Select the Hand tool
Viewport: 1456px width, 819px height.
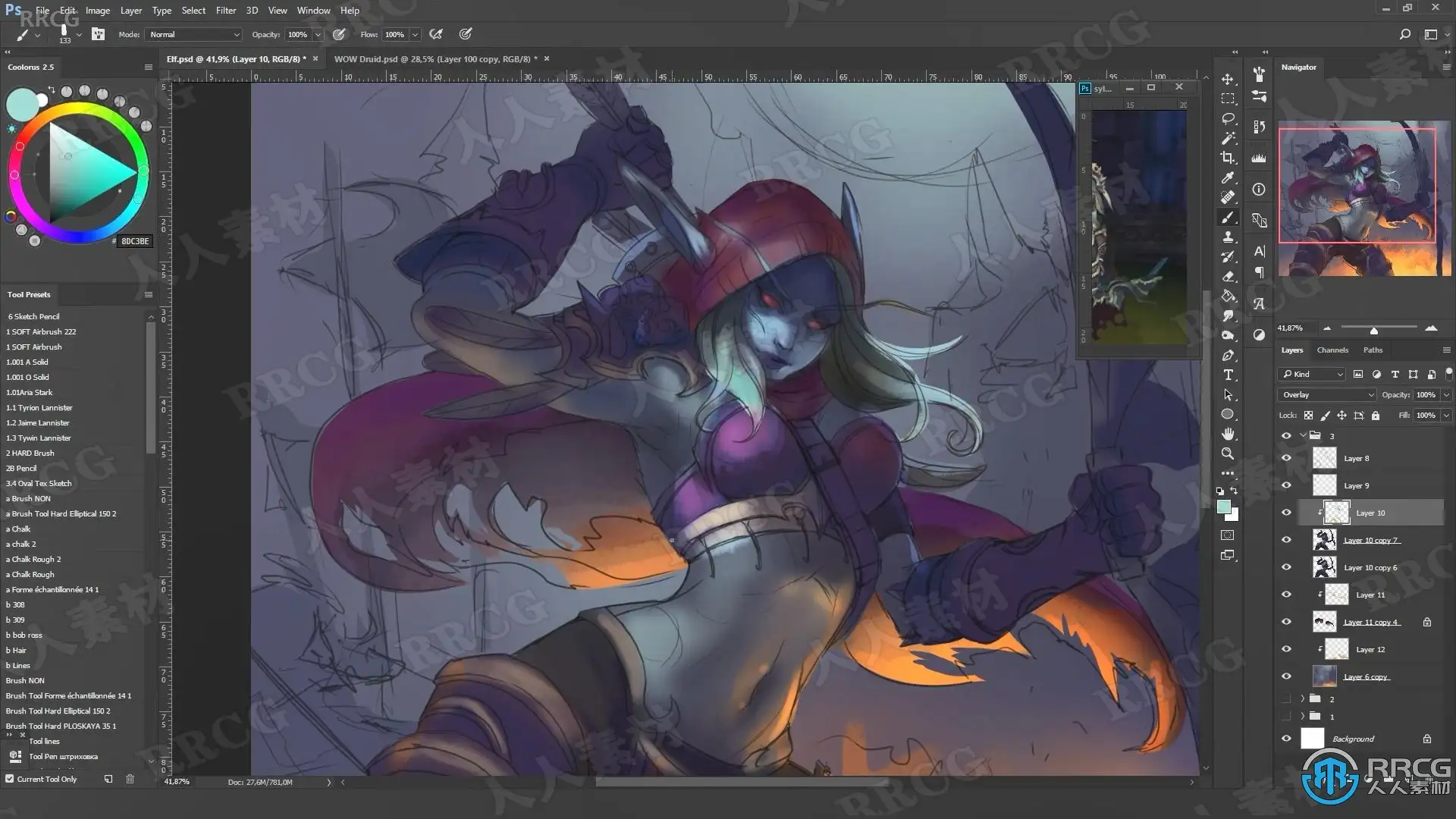[x=1228, y=434]
